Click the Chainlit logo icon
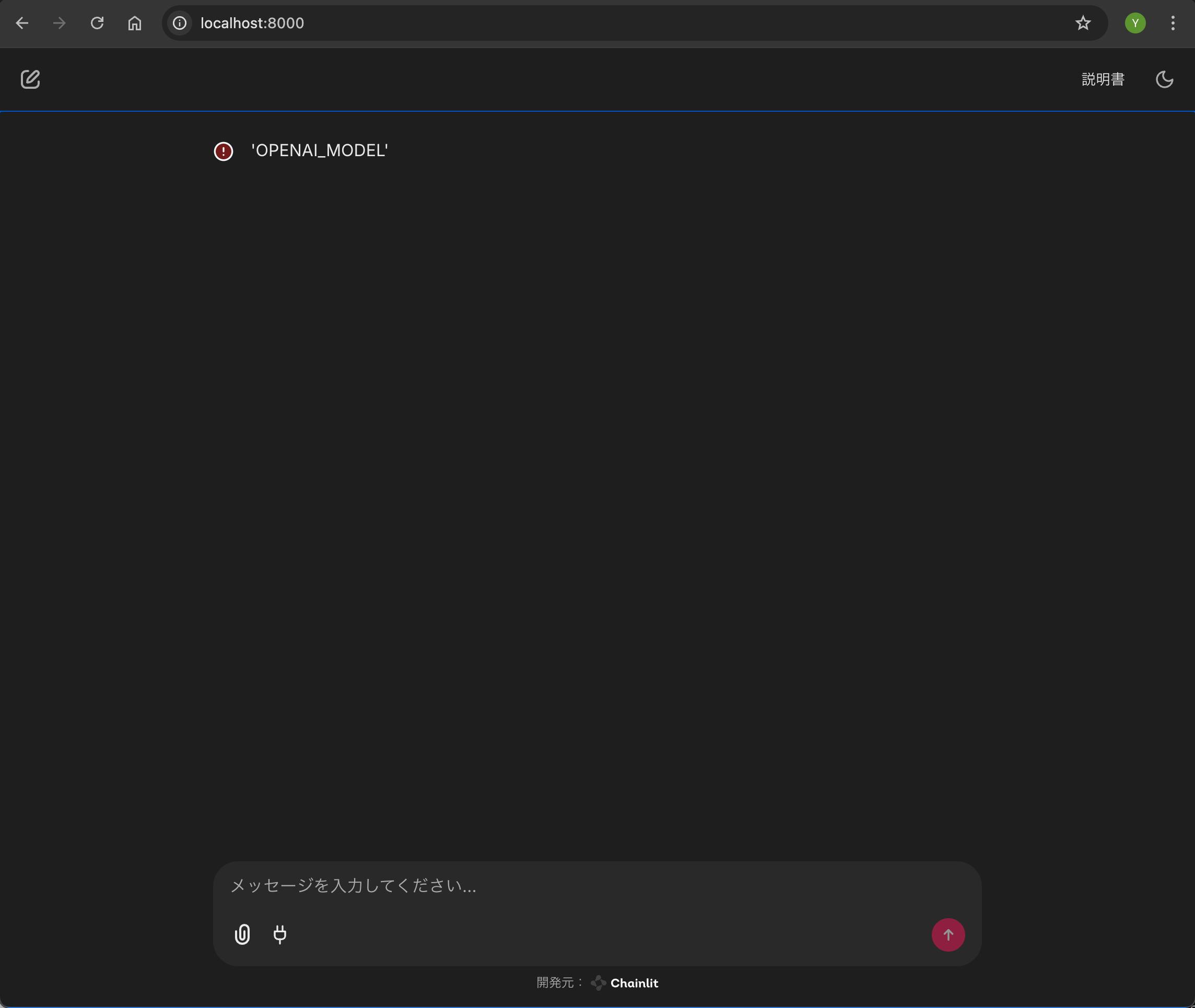The height and width of the screenshot is (1008, 1195). pos(598,983)
